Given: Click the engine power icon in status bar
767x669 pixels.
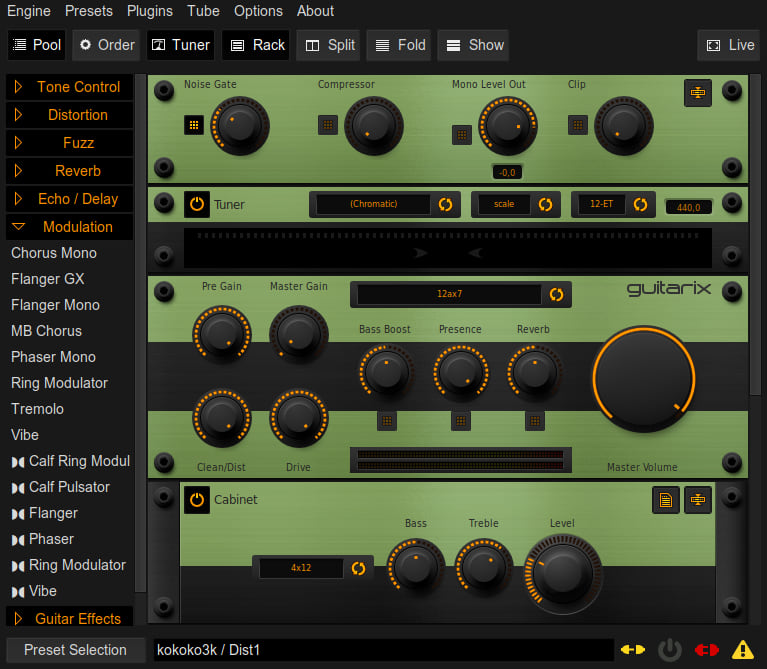Looking at the screenshot, I should (x=670, y=650).
